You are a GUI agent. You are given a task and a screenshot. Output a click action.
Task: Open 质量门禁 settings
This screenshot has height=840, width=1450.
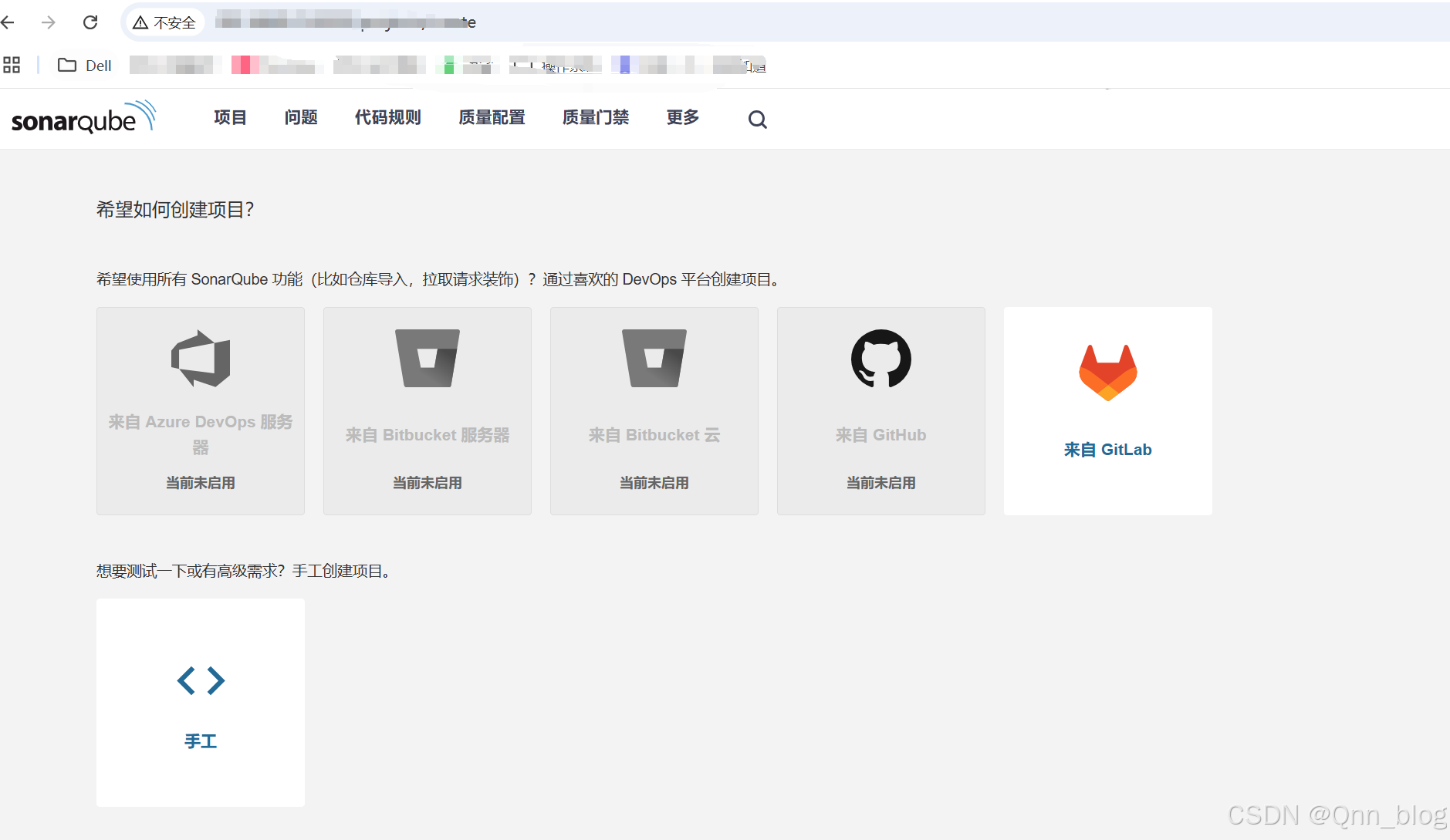click(596, 117)
